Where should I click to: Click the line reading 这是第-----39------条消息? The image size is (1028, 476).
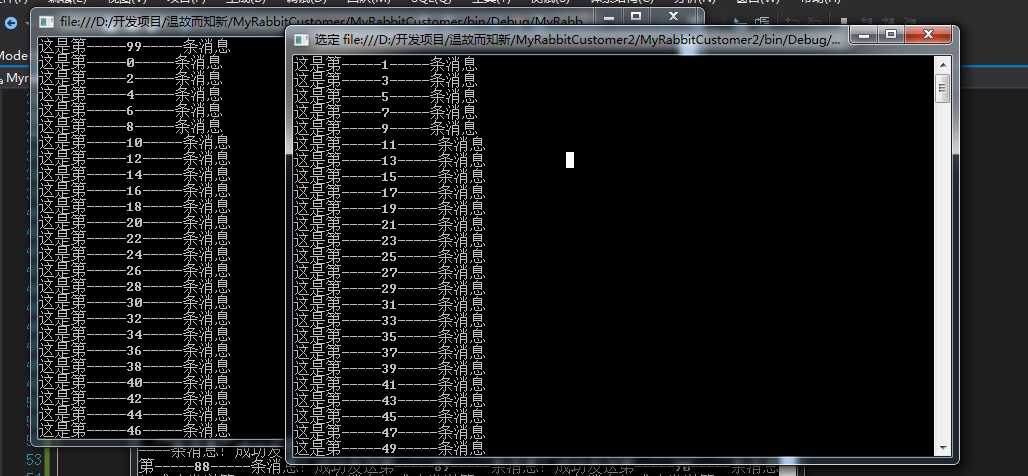pos(389,368)
